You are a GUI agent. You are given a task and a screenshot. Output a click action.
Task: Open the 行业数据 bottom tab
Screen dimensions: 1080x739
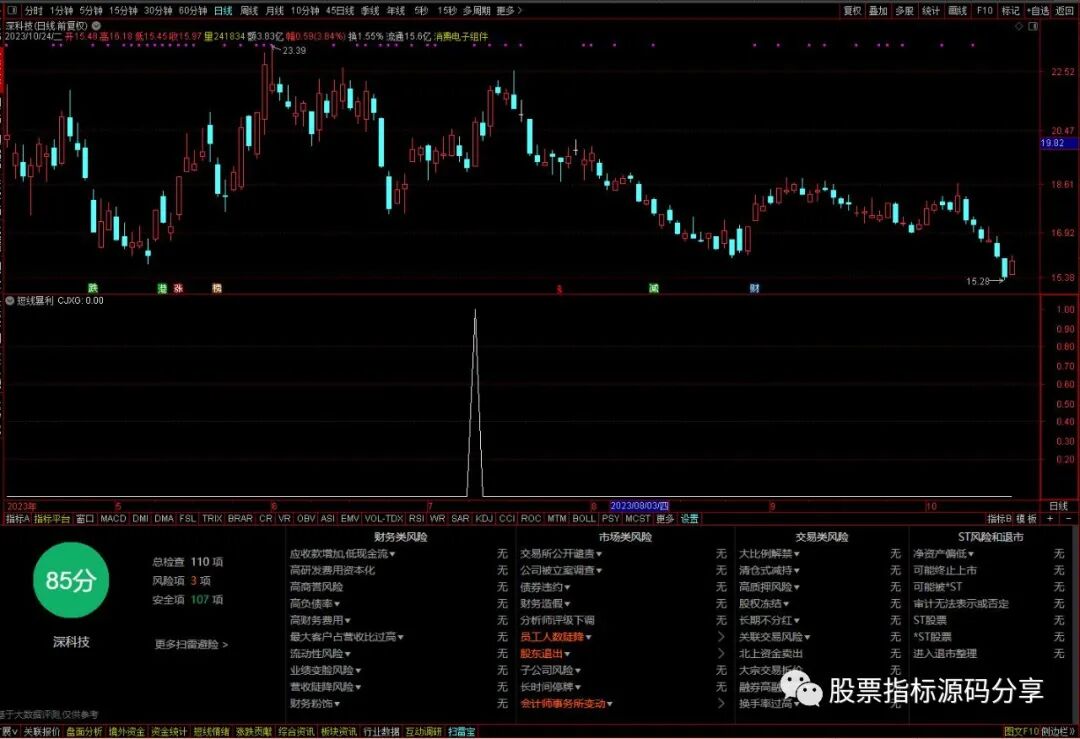[x=382, y=731]
